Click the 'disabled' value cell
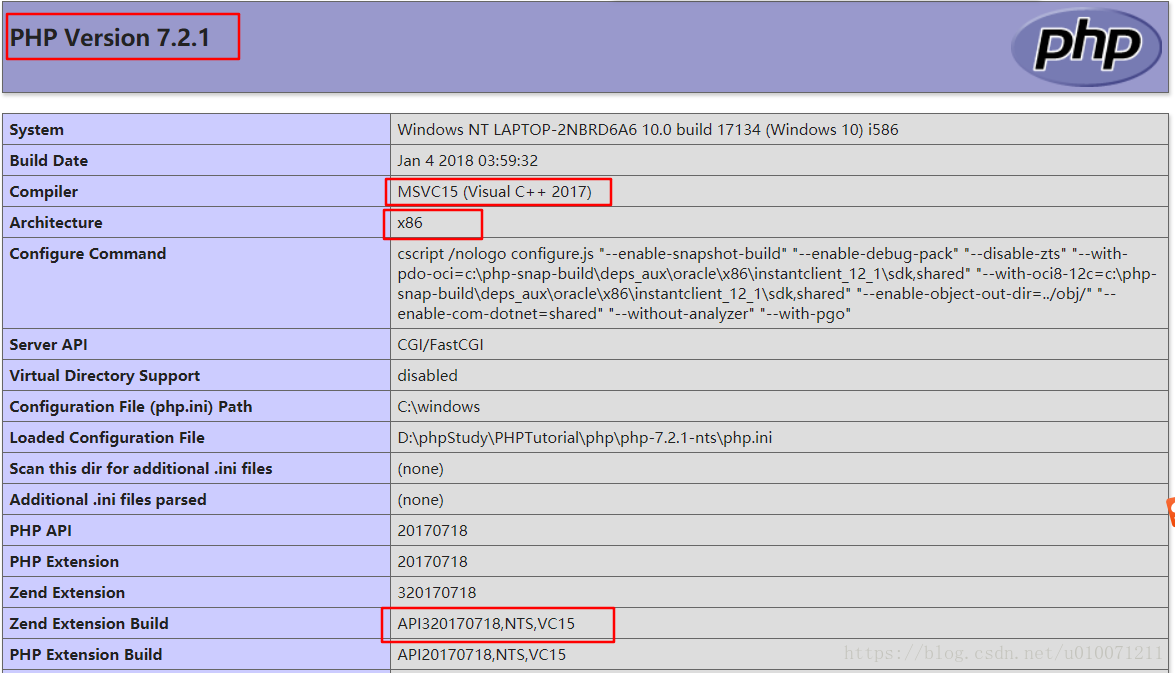The width and height of the screenshot is (1175, 673). click(427, 375)
